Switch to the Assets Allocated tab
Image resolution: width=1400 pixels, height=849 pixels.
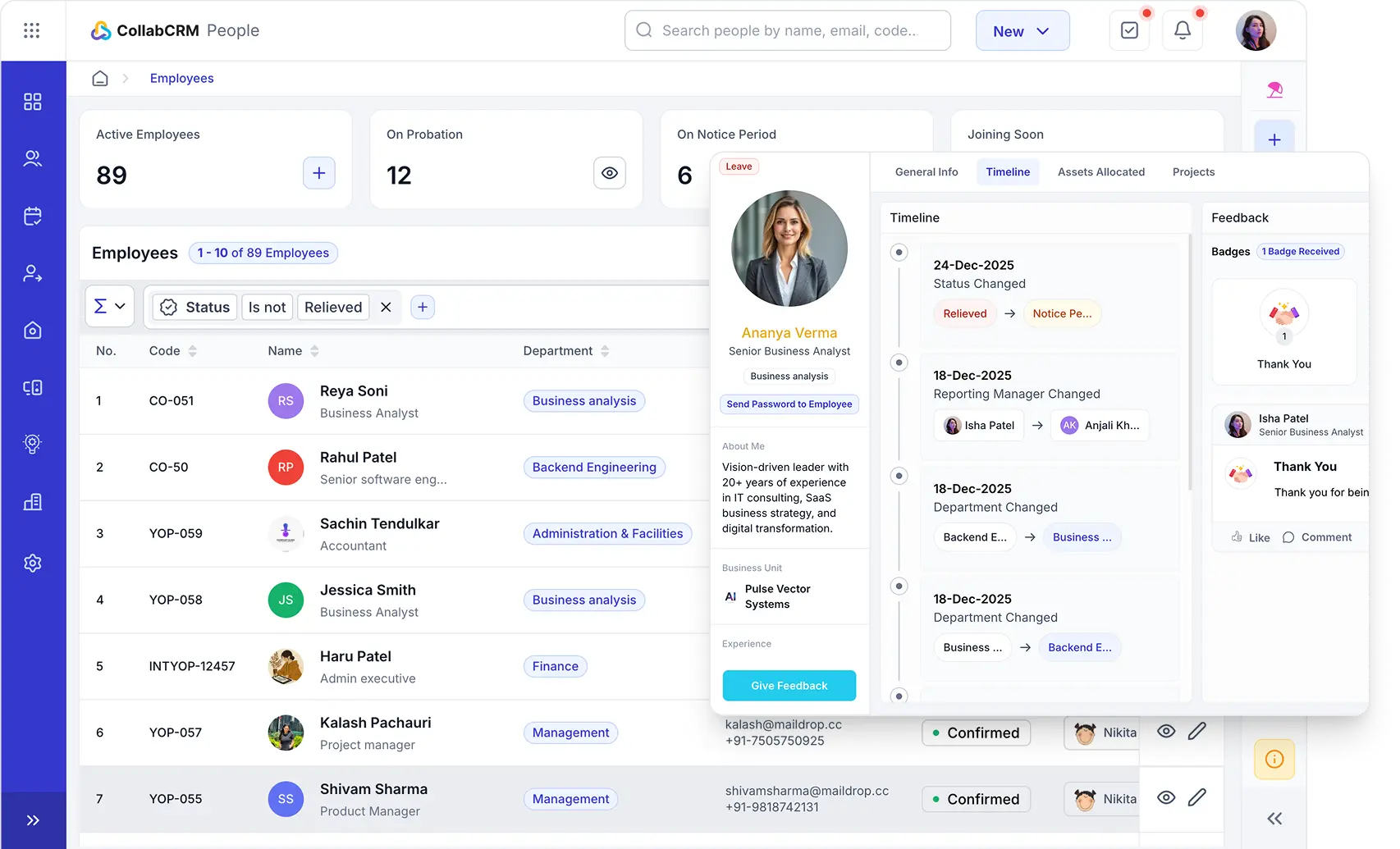pos(1101,171)
